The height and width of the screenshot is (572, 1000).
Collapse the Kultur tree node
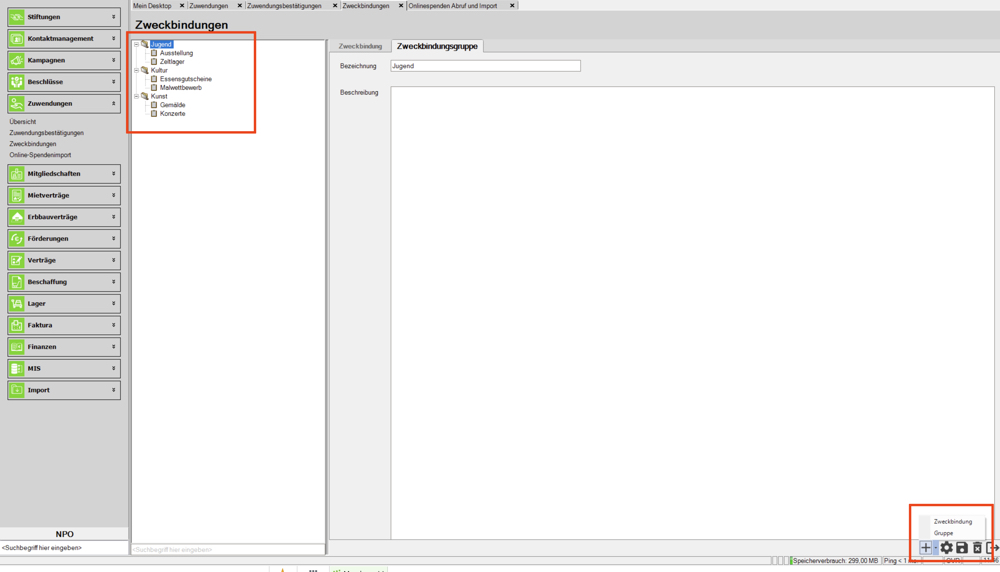point(137,70)
